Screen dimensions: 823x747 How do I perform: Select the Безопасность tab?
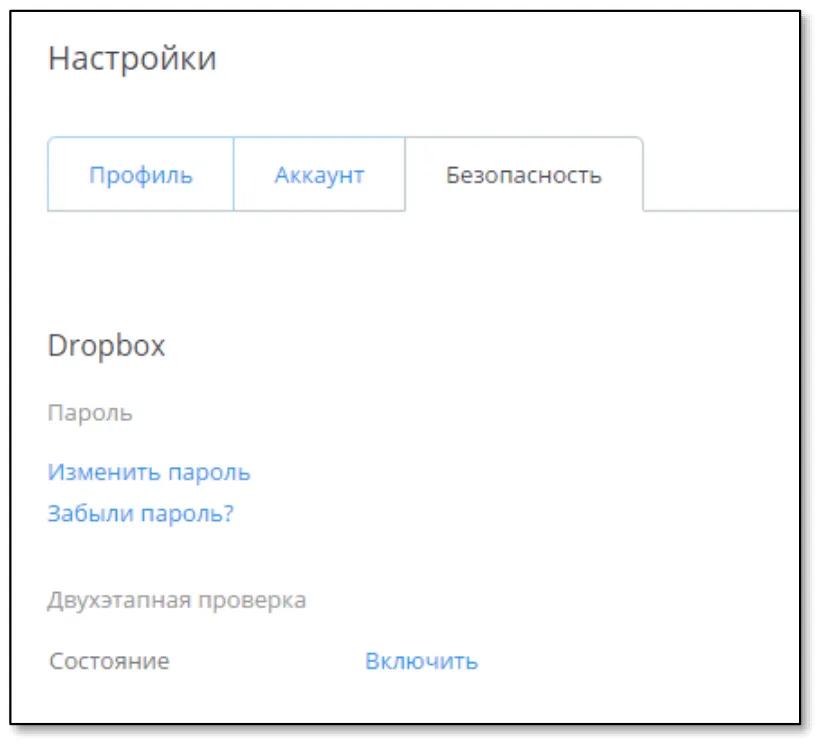(x=524, y=175)
